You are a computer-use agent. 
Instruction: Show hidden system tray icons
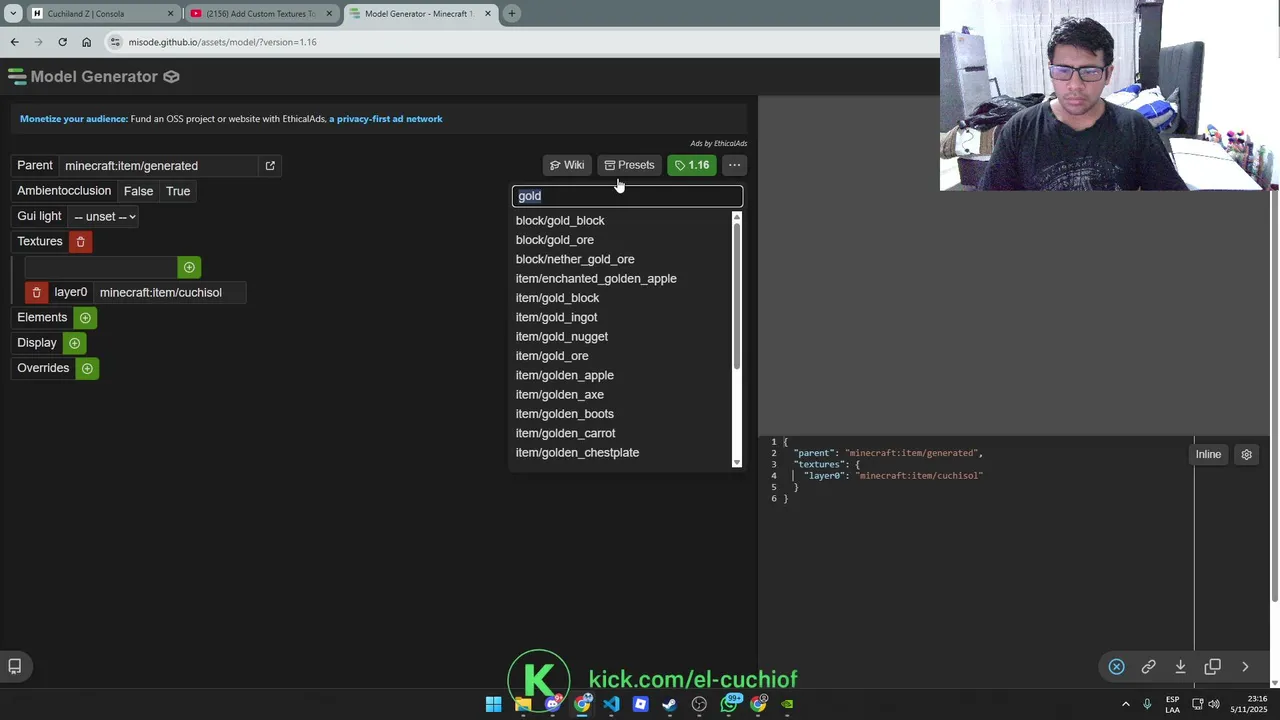(1125, 704)
